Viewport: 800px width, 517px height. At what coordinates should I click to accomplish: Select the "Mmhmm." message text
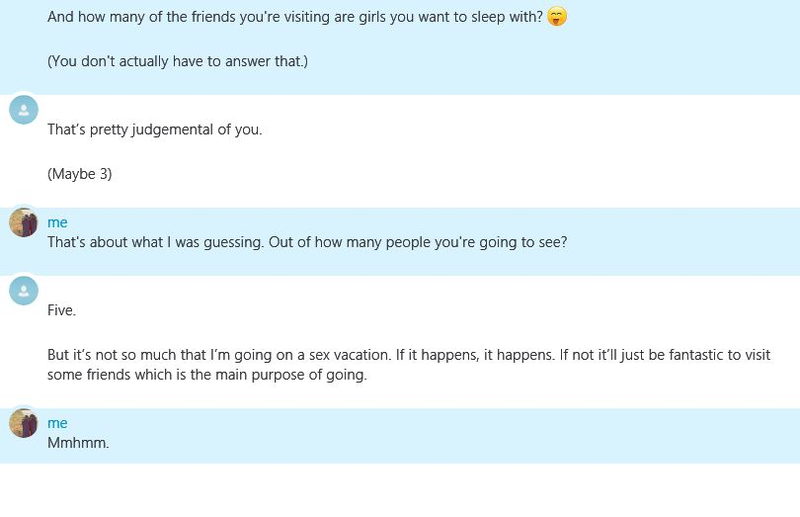[x=78, y=442]
